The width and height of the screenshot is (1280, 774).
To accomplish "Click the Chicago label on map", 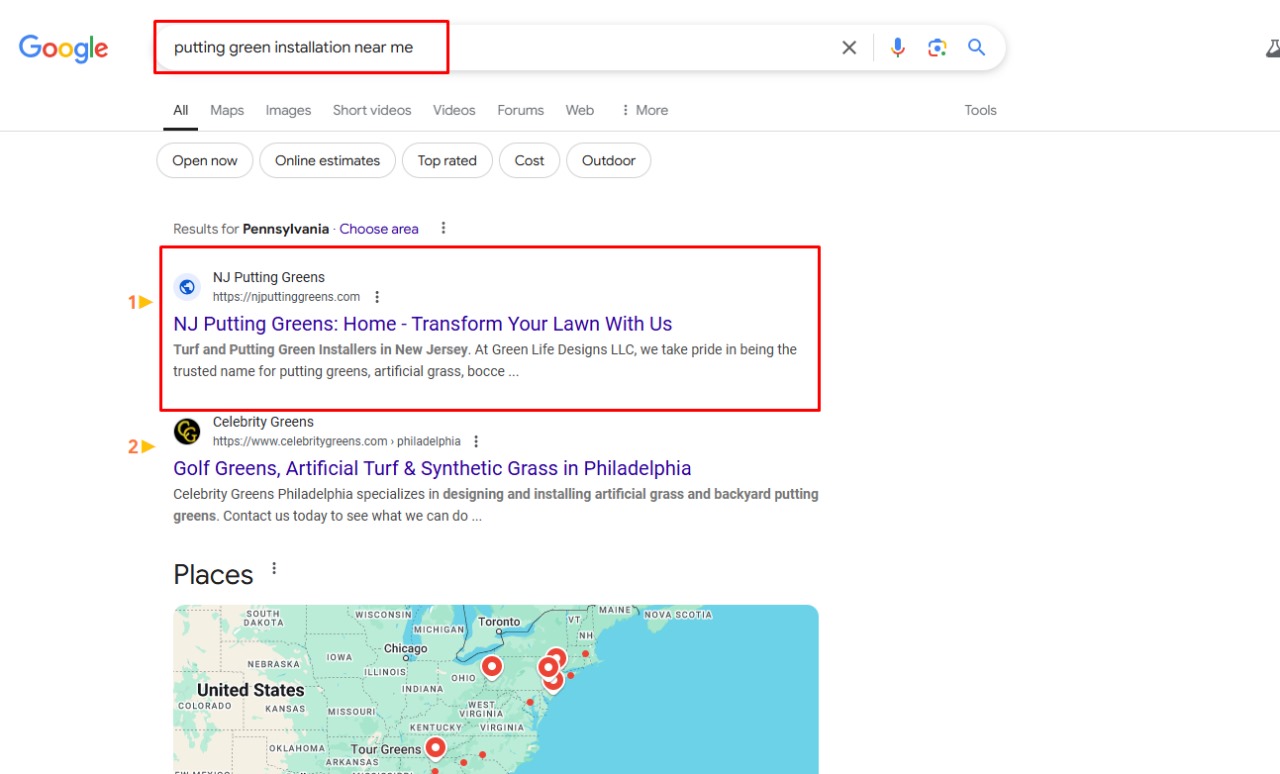I will click(x=406, y=648).
